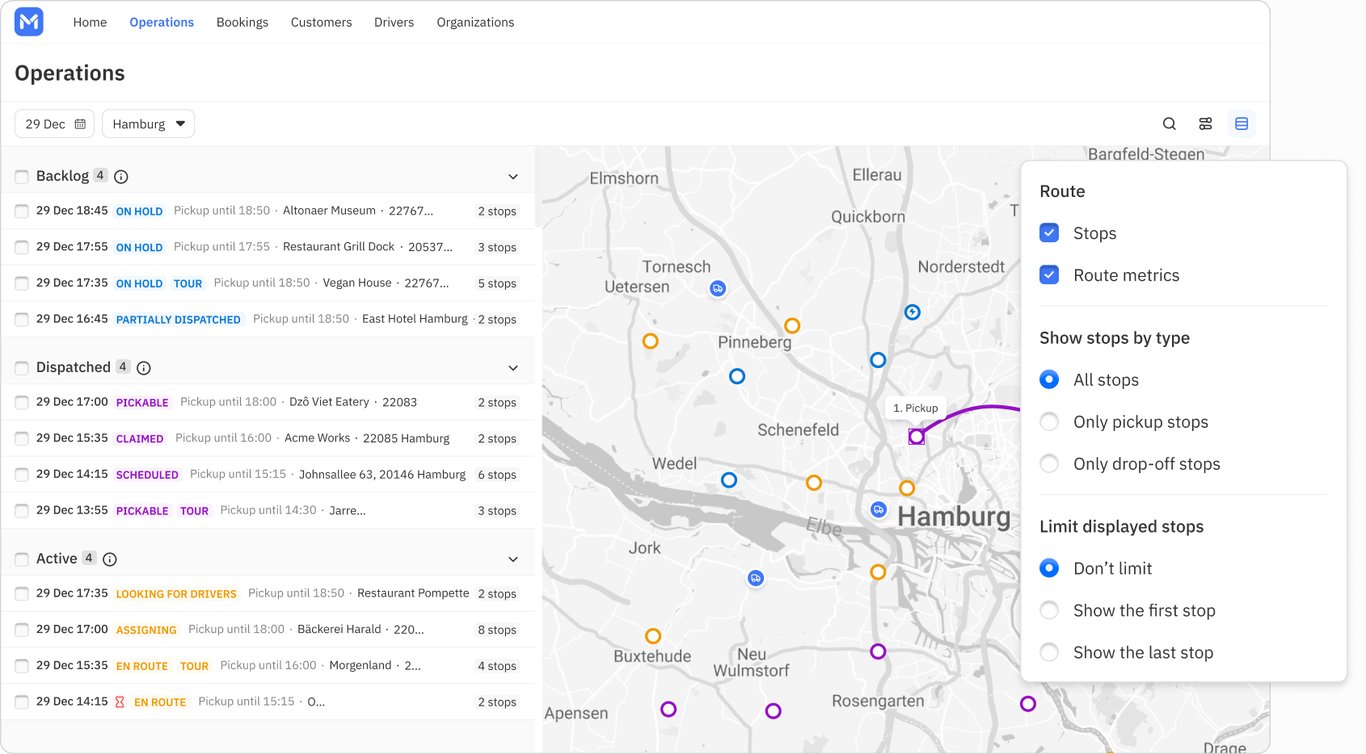
Task: Uncheck the Route metrics checkbox
Action: pos(1049,275)
